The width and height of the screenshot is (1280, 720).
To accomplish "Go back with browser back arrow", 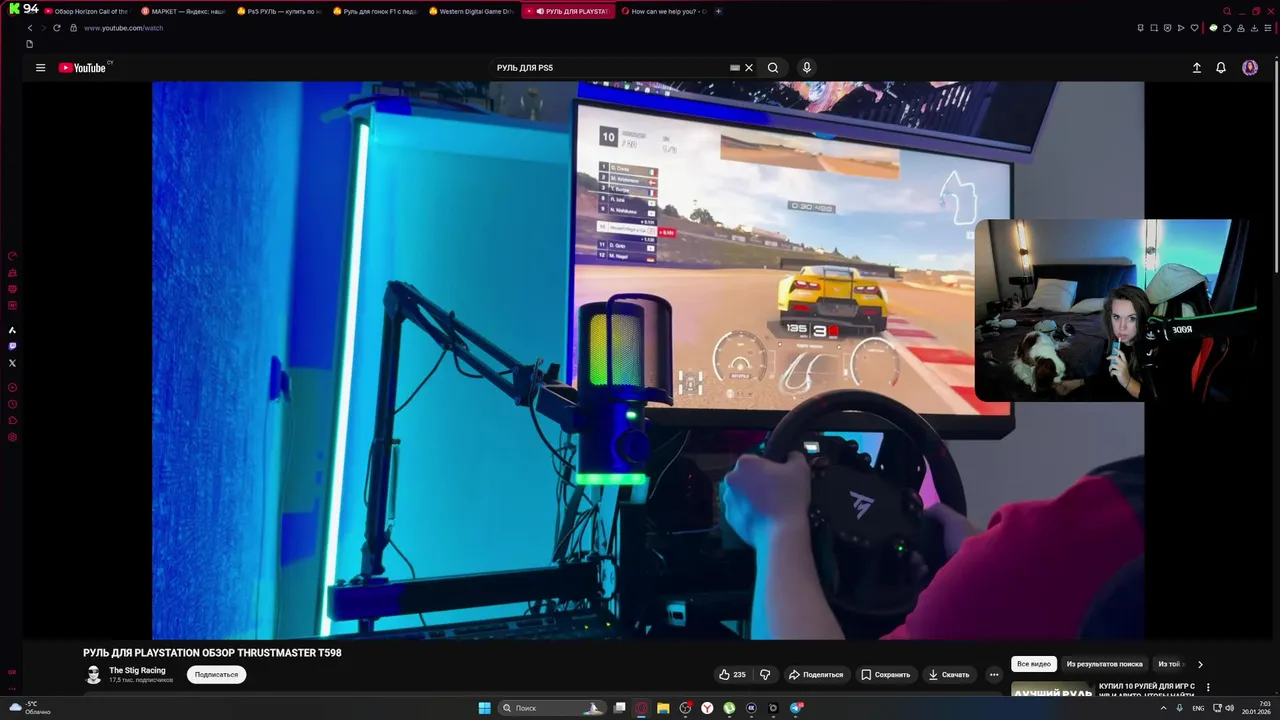I will pos(30,28).
